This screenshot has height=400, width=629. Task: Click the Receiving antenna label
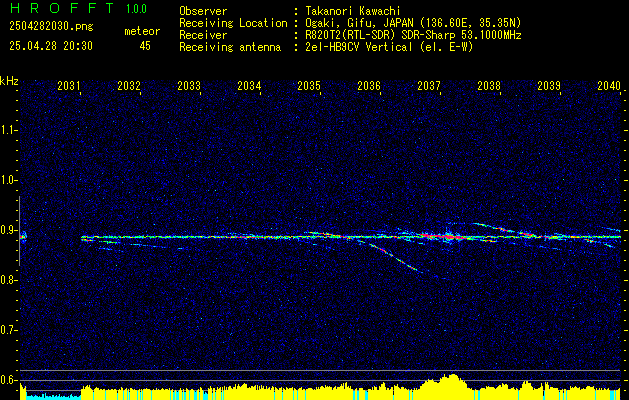click(x=230, y=47)
